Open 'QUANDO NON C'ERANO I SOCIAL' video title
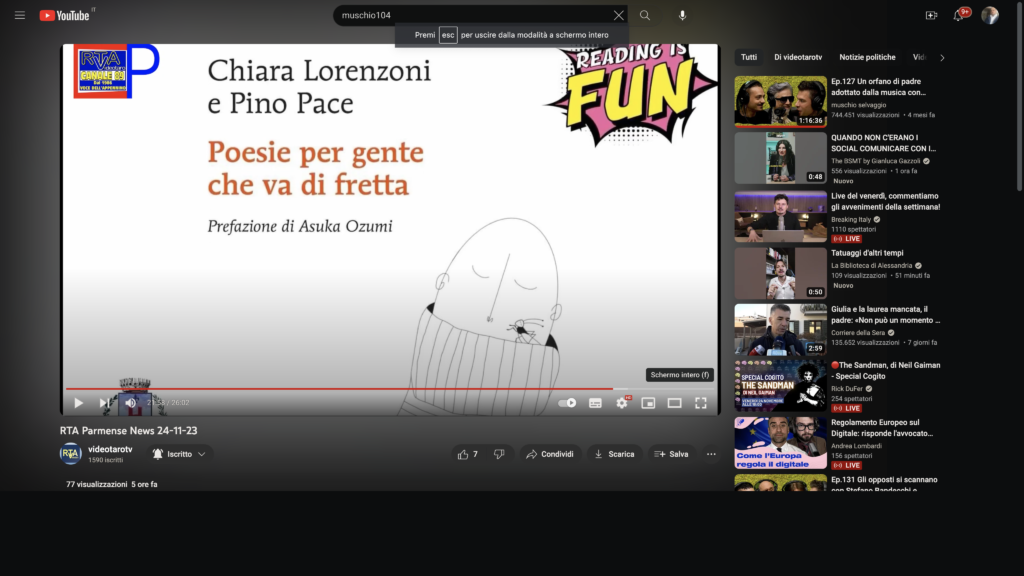 click(883, 143)
